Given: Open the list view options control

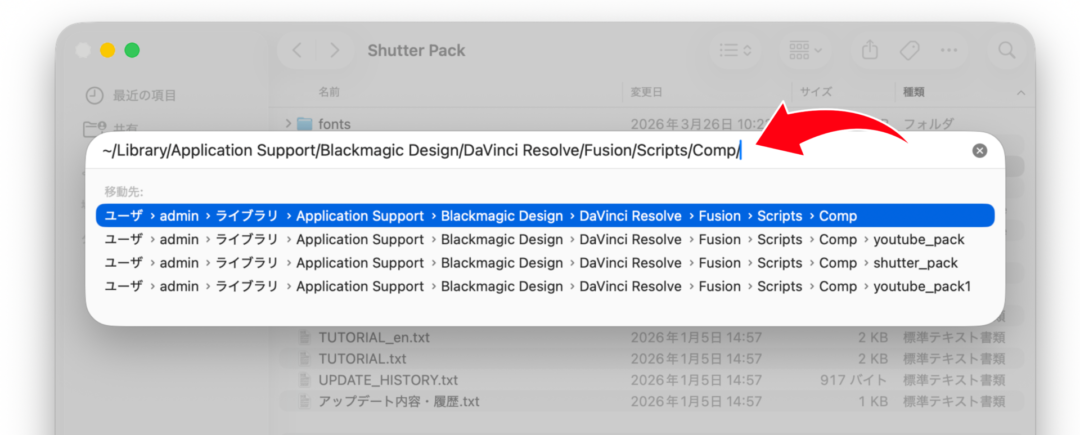Looking at the screenshot, I should [x=736, y=50].
